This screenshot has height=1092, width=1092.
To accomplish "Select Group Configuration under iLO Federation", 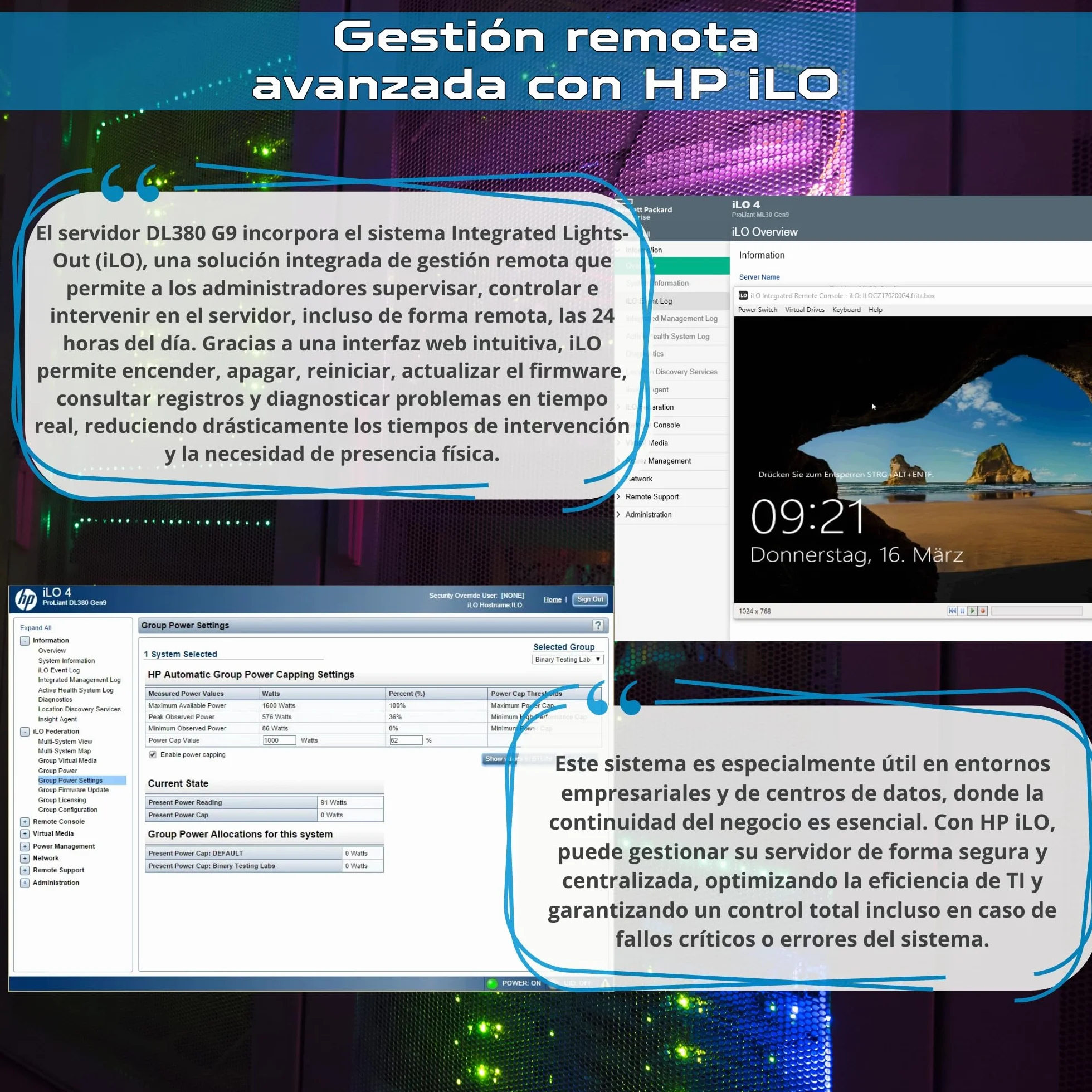I will pos(68,810).
